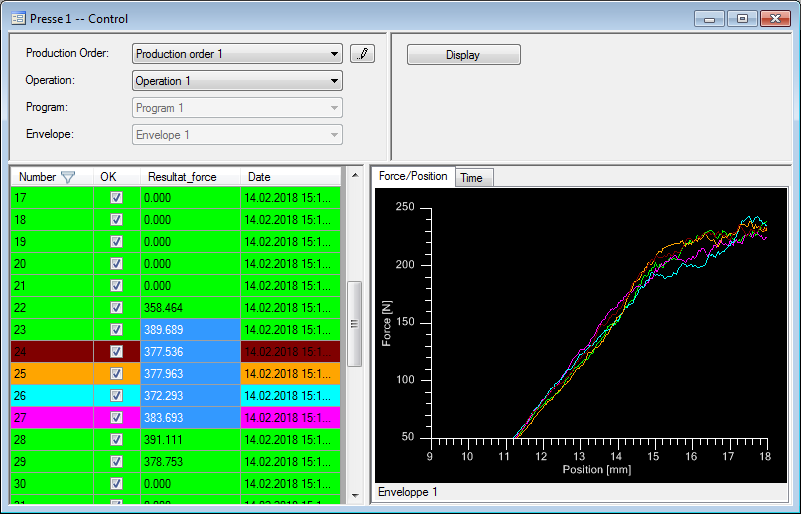Switch to the Time tab
Viewport: 801px width, 514px height.
coord(474,178)
